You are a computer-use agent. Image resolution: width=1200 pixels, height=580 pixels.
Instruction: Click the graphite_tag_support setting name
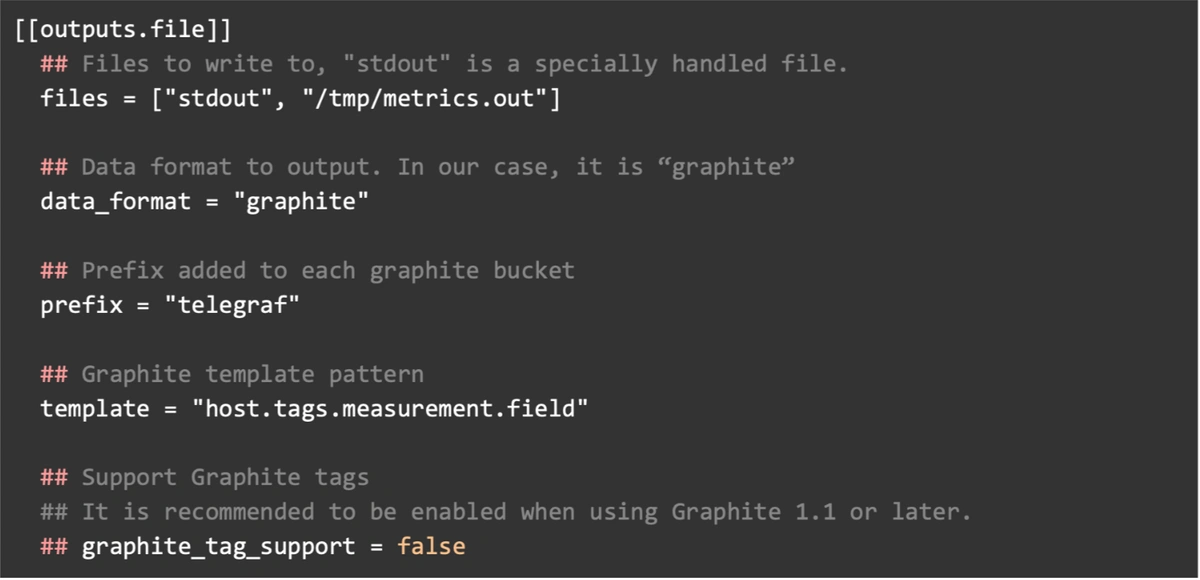click(218, 546)
